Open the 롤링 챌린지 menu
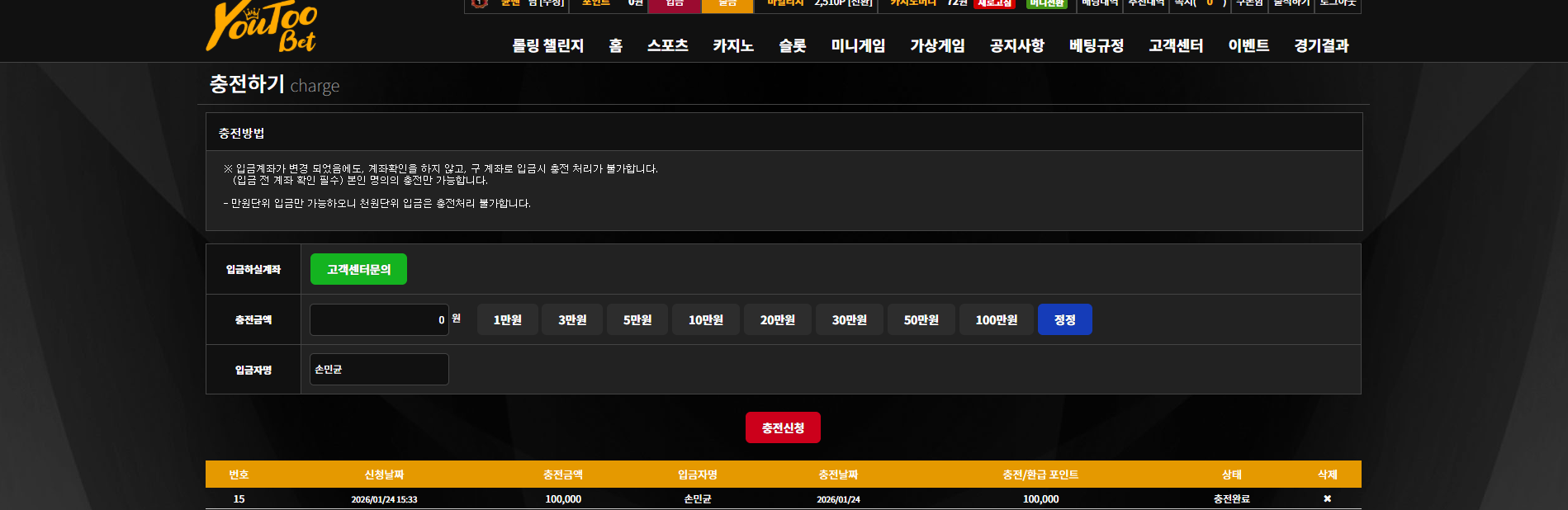 pos(548,45)
